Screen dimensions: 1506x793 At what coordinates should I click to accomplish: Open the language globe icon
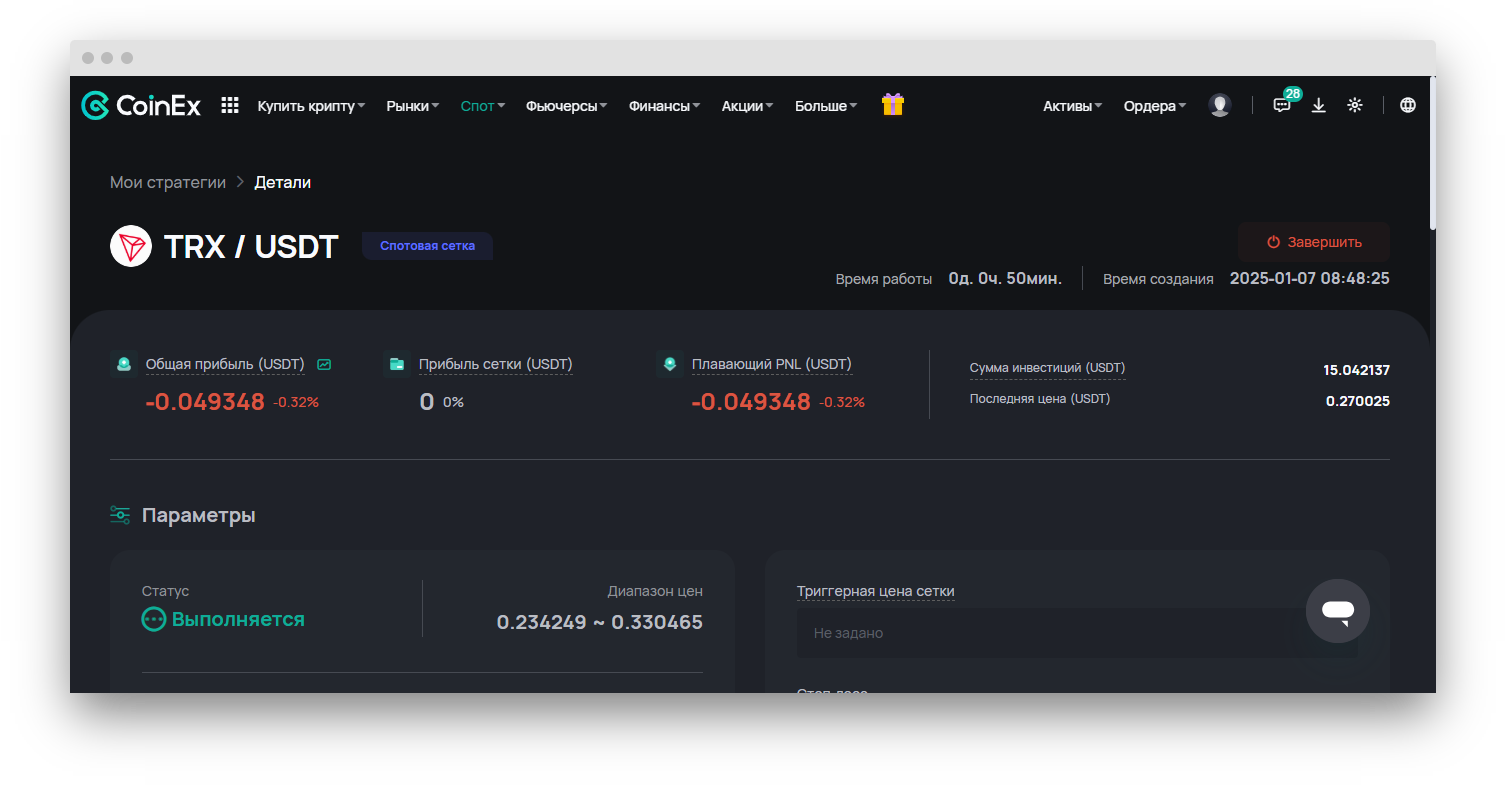pos(1408,105)
